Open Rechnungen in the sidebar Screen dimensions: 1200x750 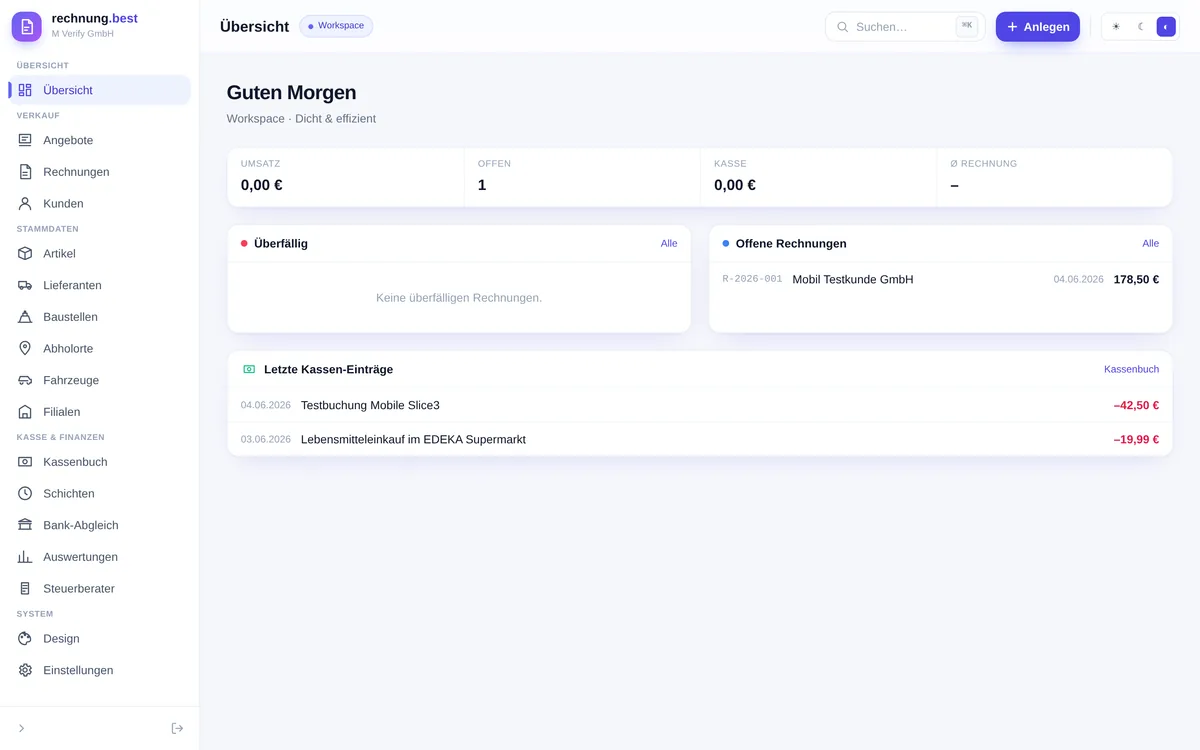(x=100, y=172)
